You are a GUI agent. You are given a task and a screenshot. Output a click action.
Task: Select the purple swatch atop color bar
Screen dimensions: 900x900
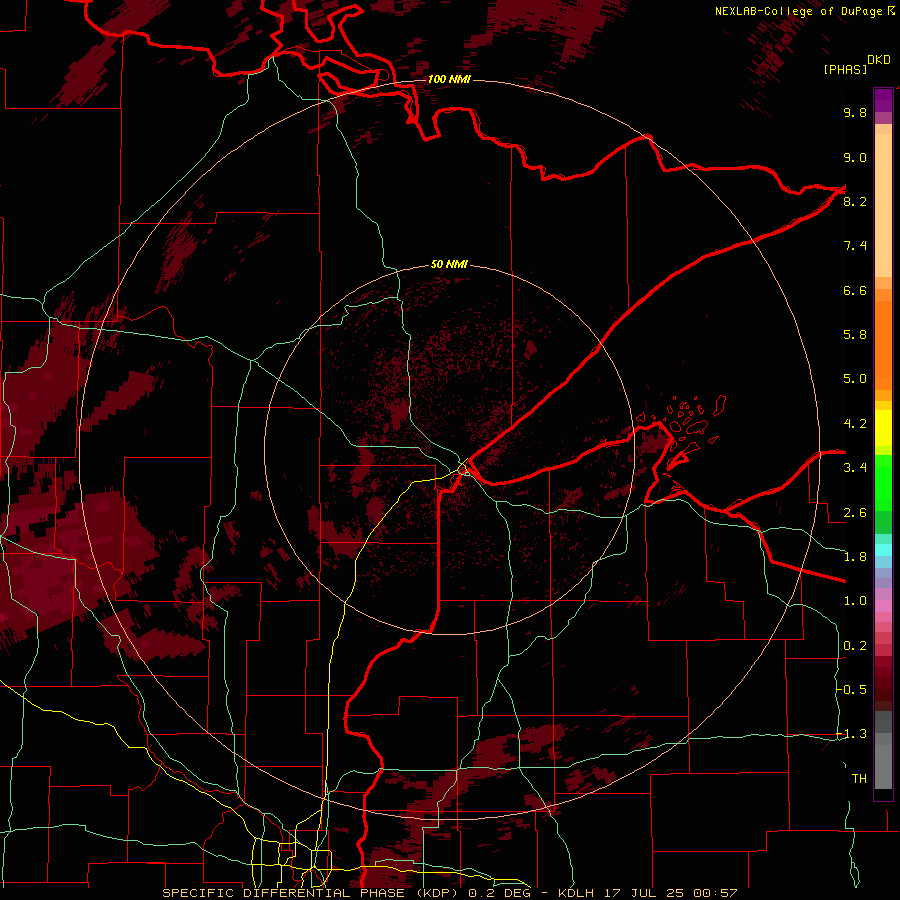pyautogui.click(x=883, y=101)
